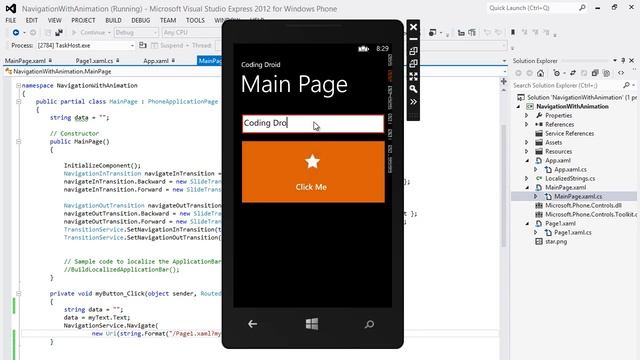This screenshot has width=640, height=360.
Task: Expand the LocalizedStrings.cs node
Action: click(x=527, y=178)
